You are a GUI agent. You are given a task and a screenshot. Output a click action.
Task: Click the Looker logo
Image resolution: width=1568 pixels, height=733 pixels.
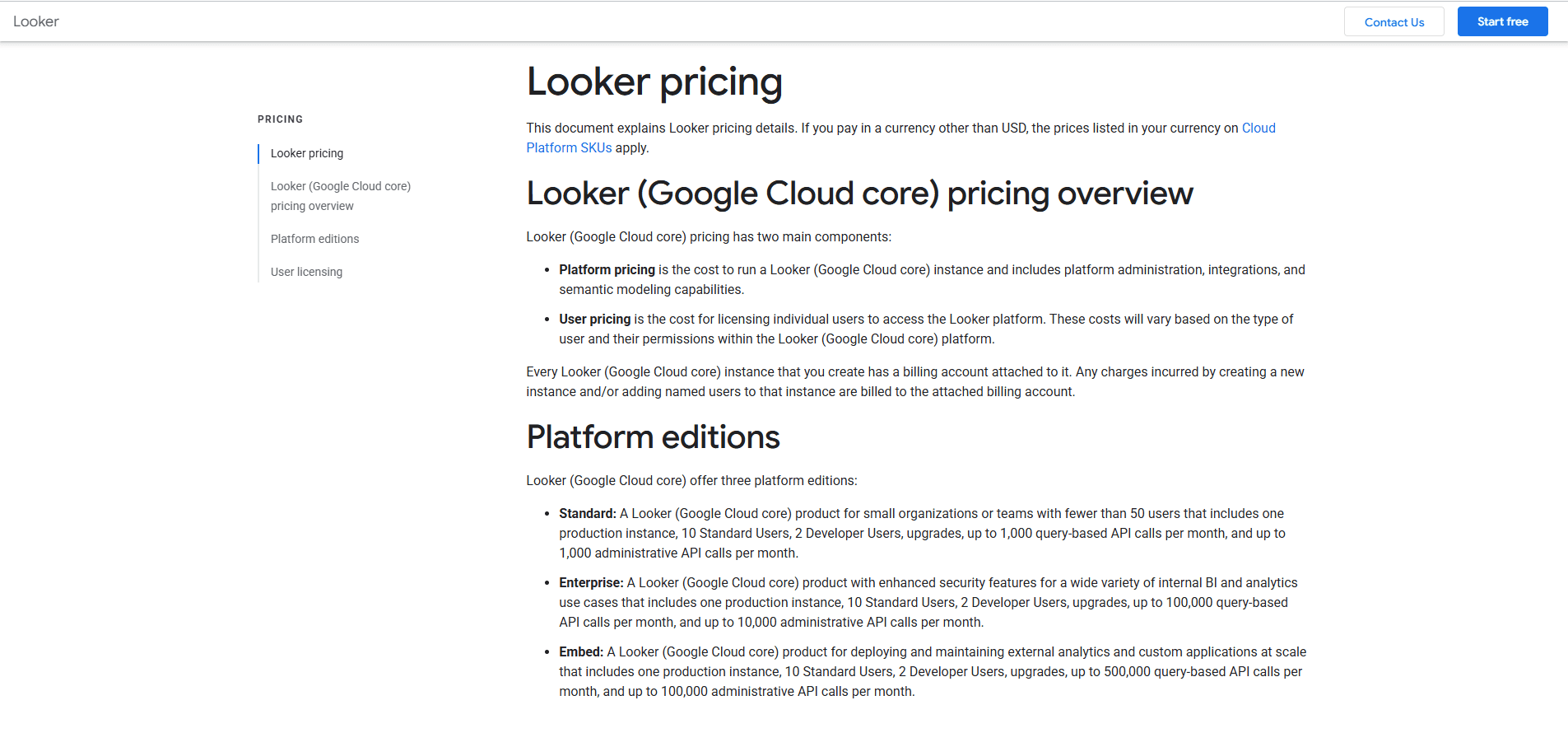tap(36, 21)
